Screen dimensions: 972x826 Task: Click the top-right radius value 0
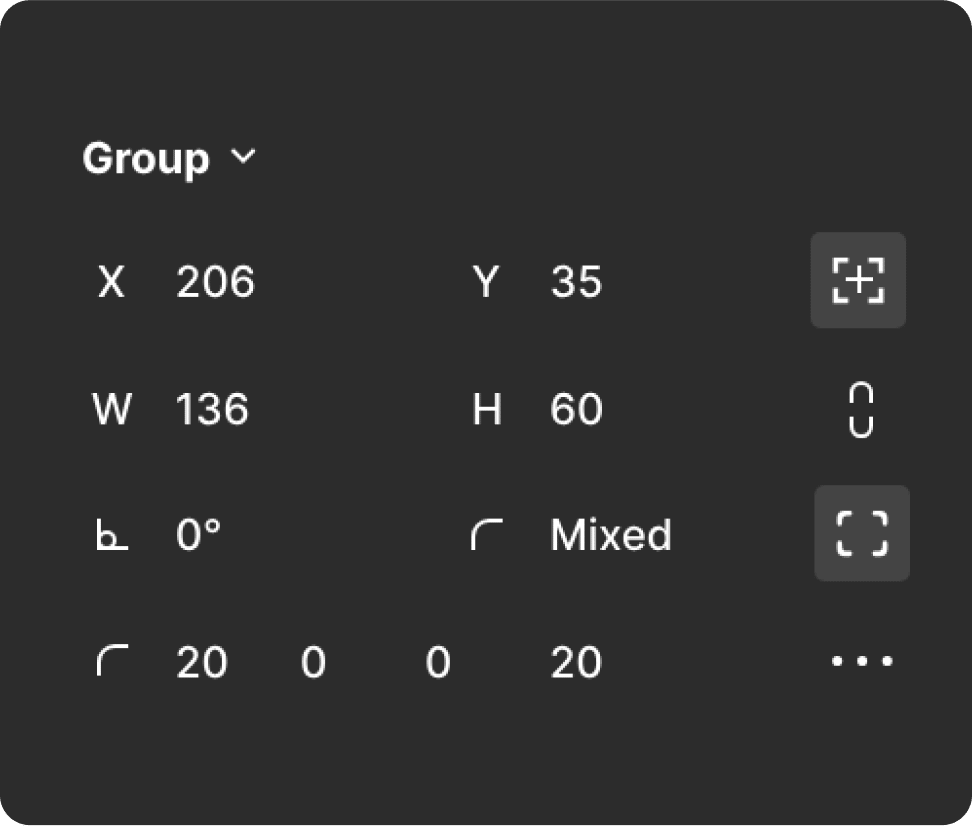click(313, 662)
